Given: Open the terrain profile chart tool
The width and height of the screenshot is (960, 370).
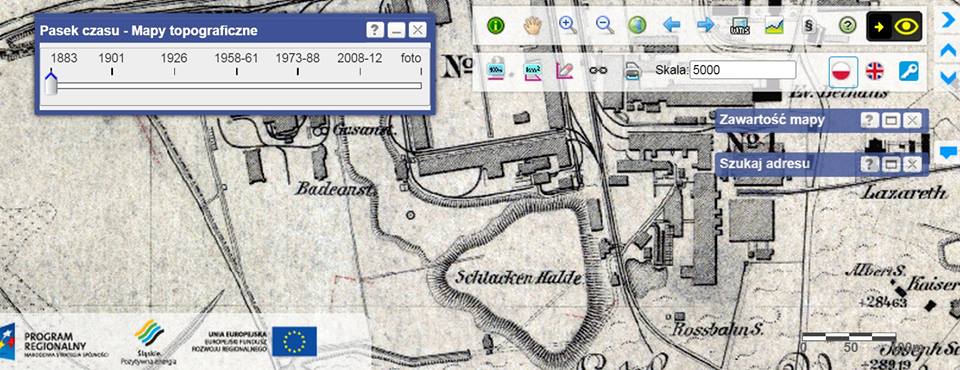Looking at the screenshot, I should click(x=774, y=25).
